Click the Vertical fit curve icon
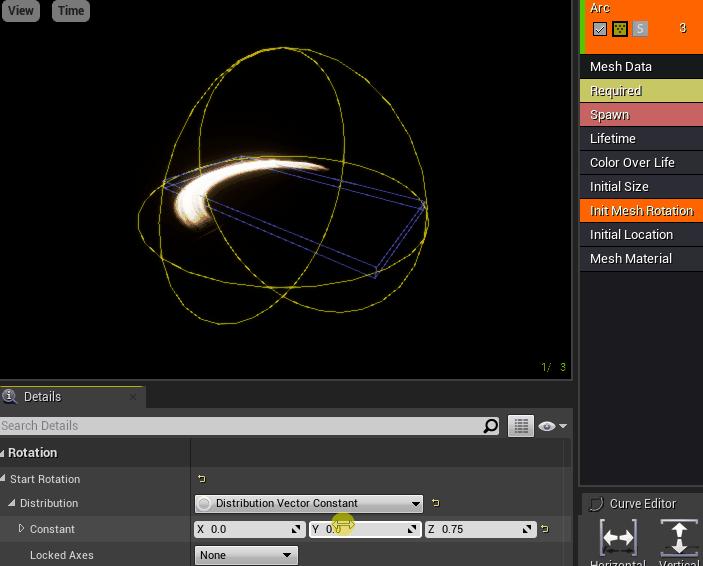This screenshot has width=703, height=566. click(679, 538)
